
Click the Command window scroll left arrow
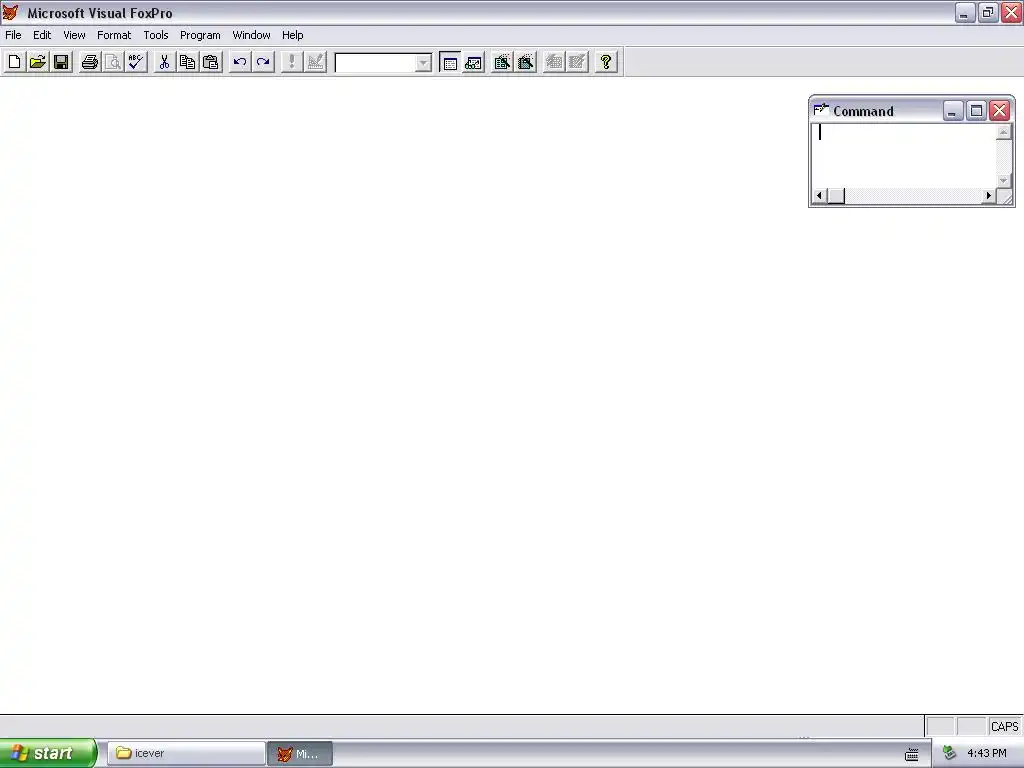[x=819, y=195]
